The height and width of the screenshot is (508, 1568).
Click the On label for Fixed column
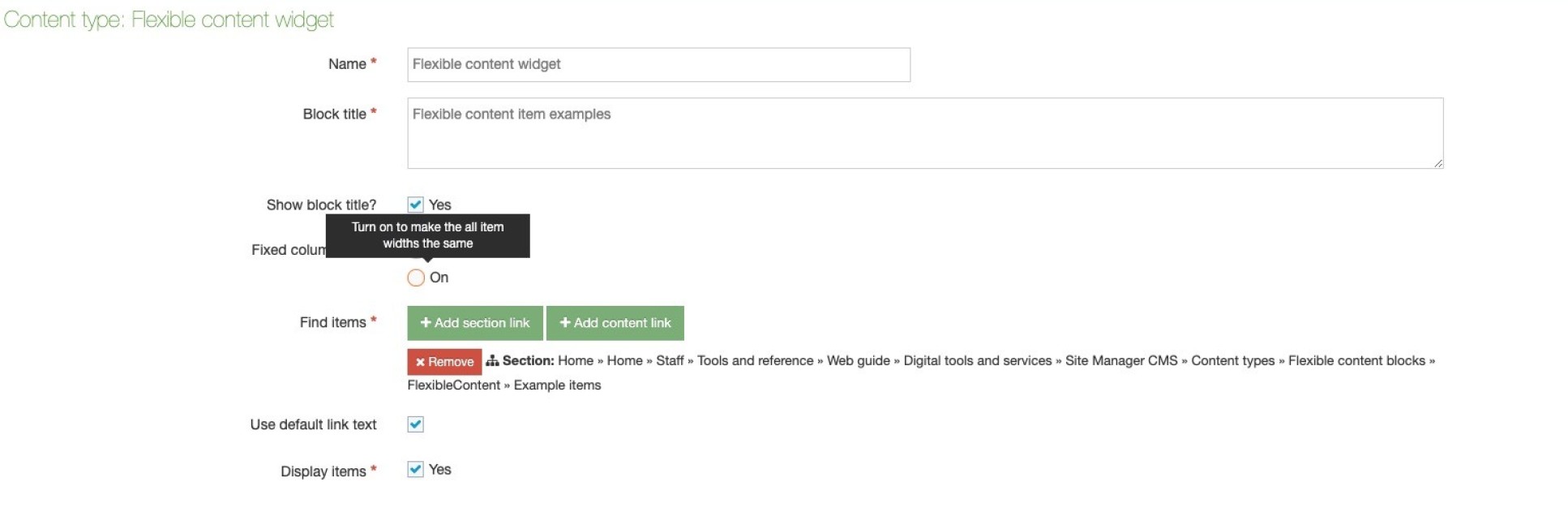(439, 278)
